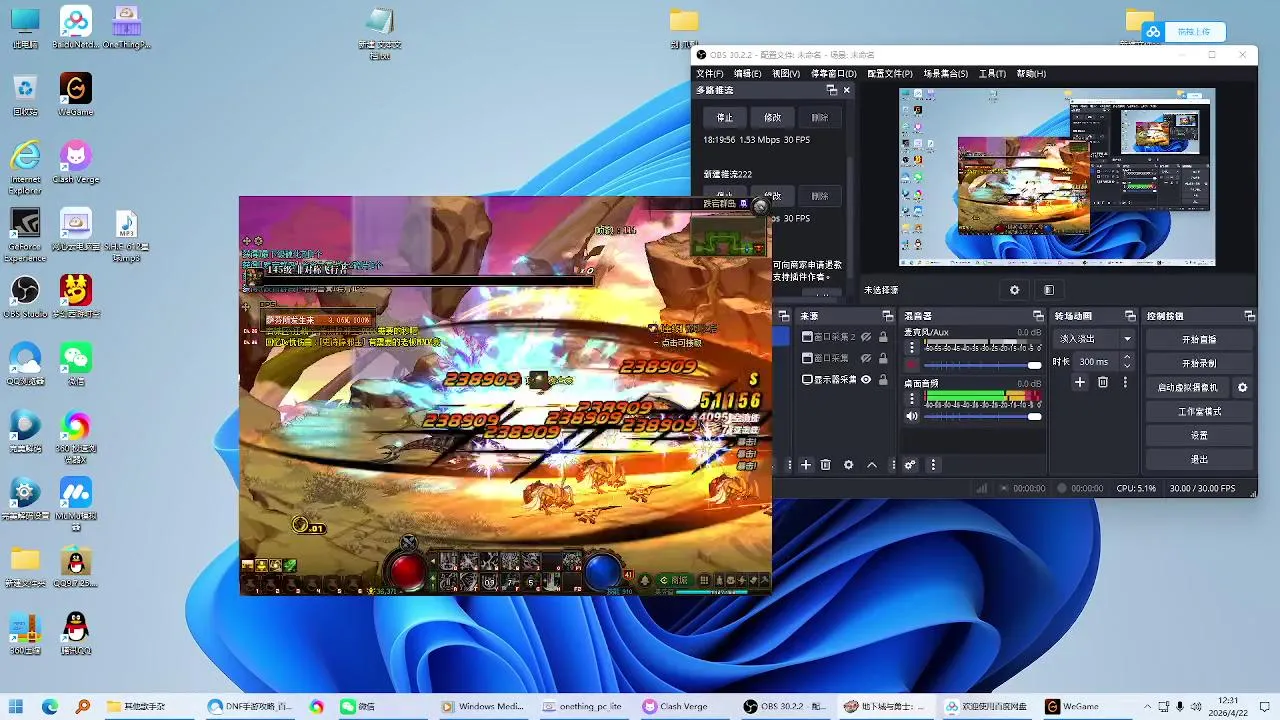Decrease transition duration with down stepper
1280x720 pixels.
(x=1128, y=366)
